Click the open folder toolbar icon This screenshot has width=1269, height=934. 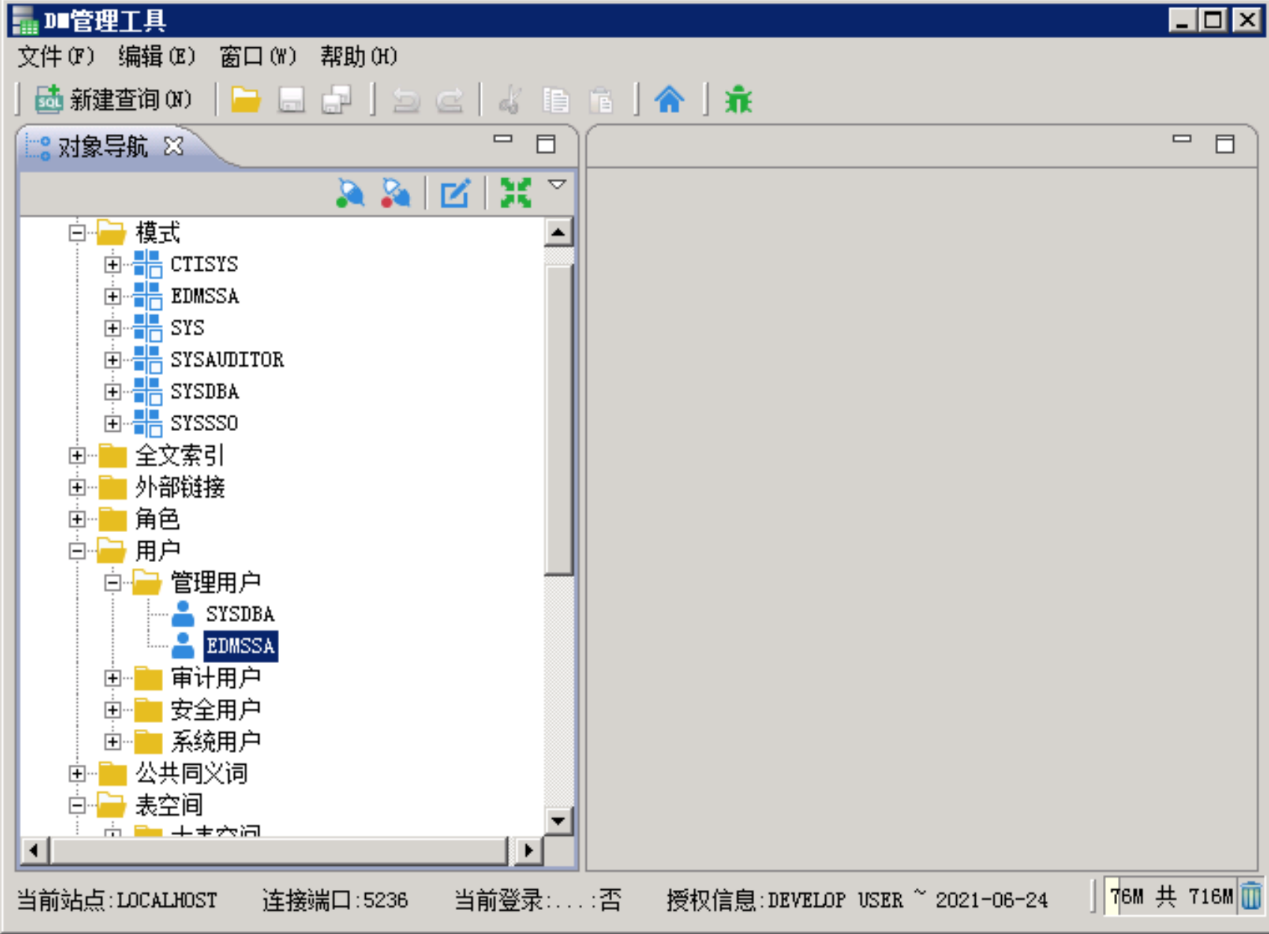point(246,100)
